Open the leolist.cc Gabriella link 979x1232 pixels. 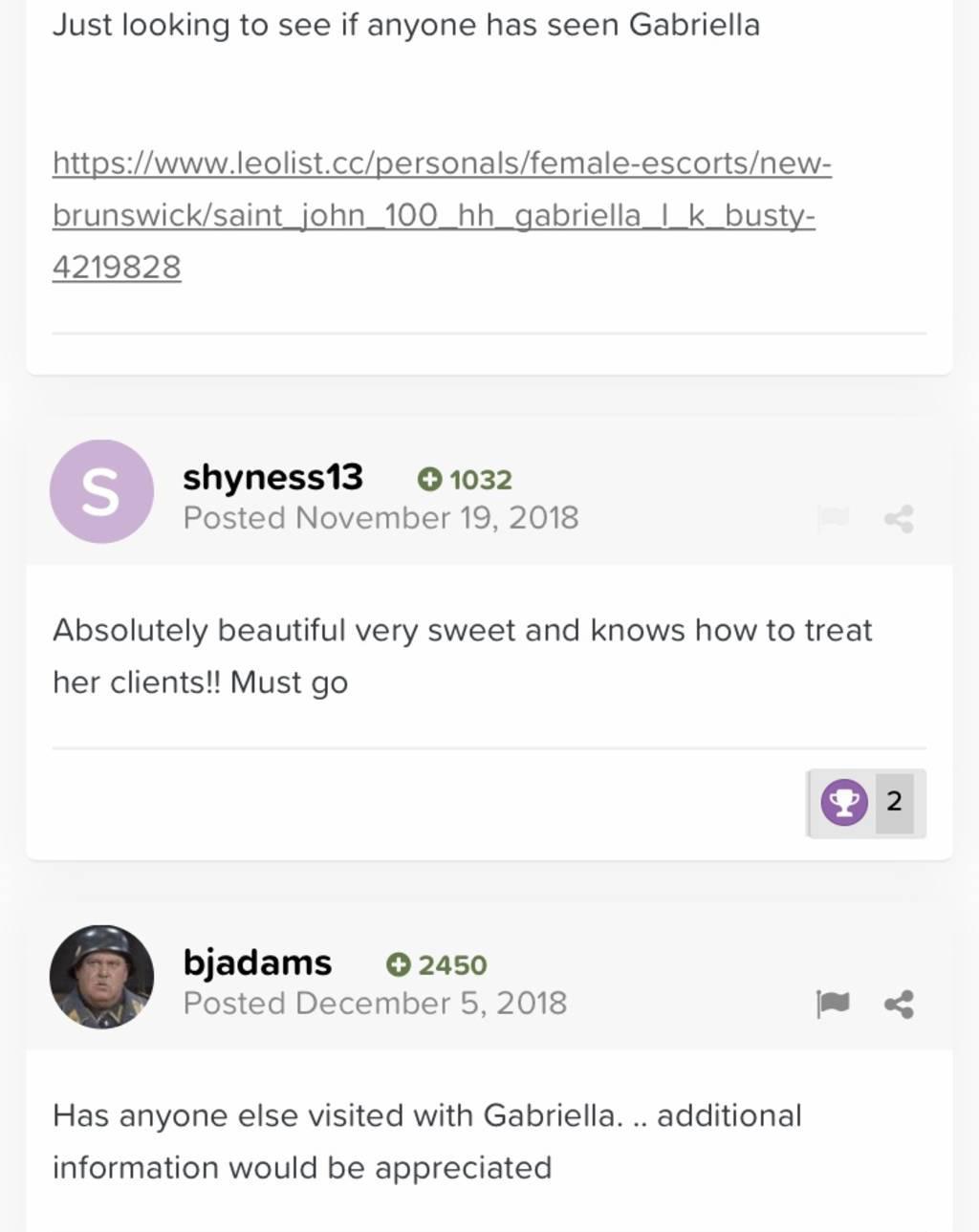441,214
